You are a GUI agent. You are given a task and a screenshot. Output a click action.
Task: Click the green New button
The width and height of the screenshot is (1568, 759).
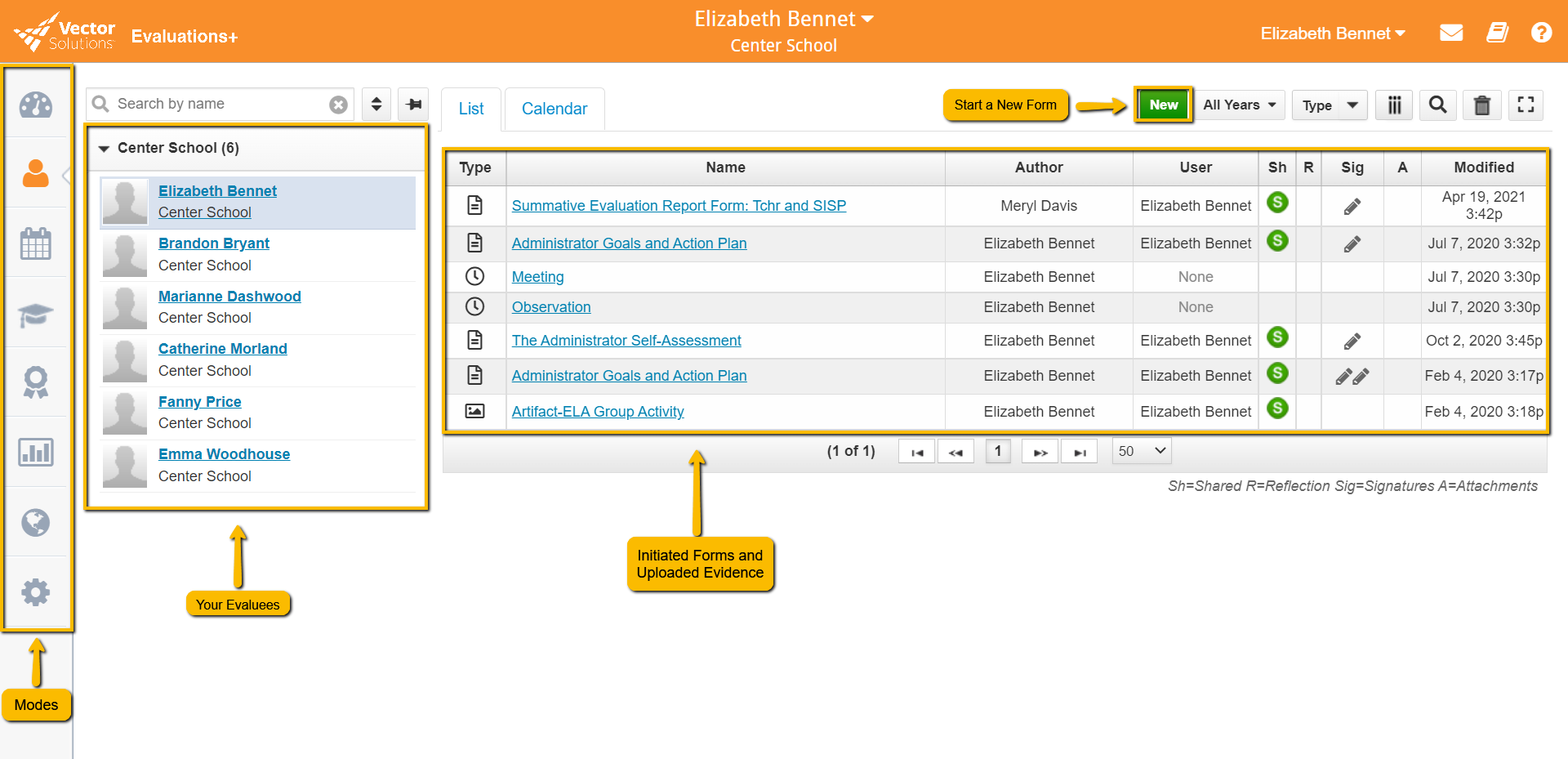[x=1163, y=105]
